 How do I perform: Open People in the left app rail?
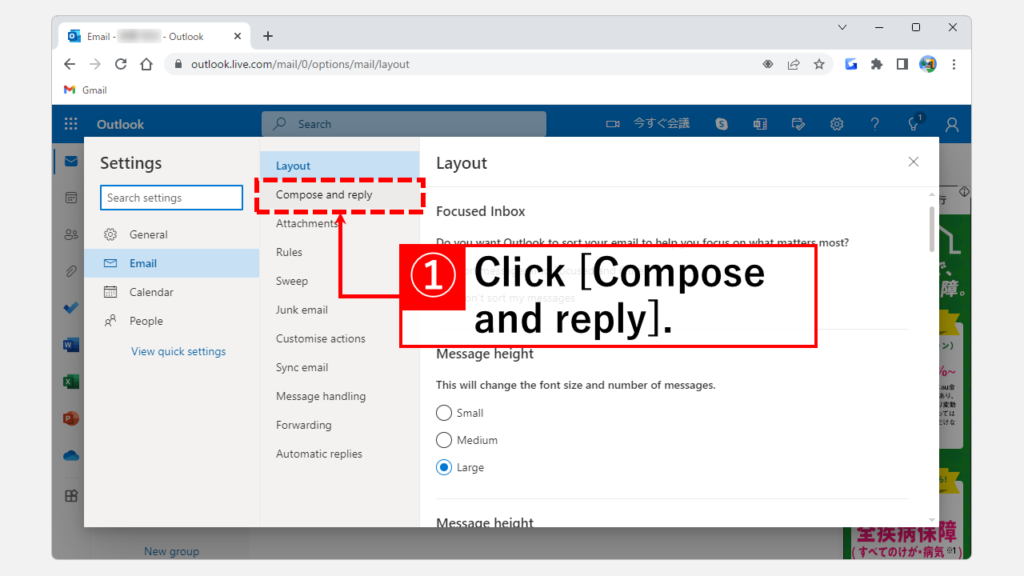71,234
